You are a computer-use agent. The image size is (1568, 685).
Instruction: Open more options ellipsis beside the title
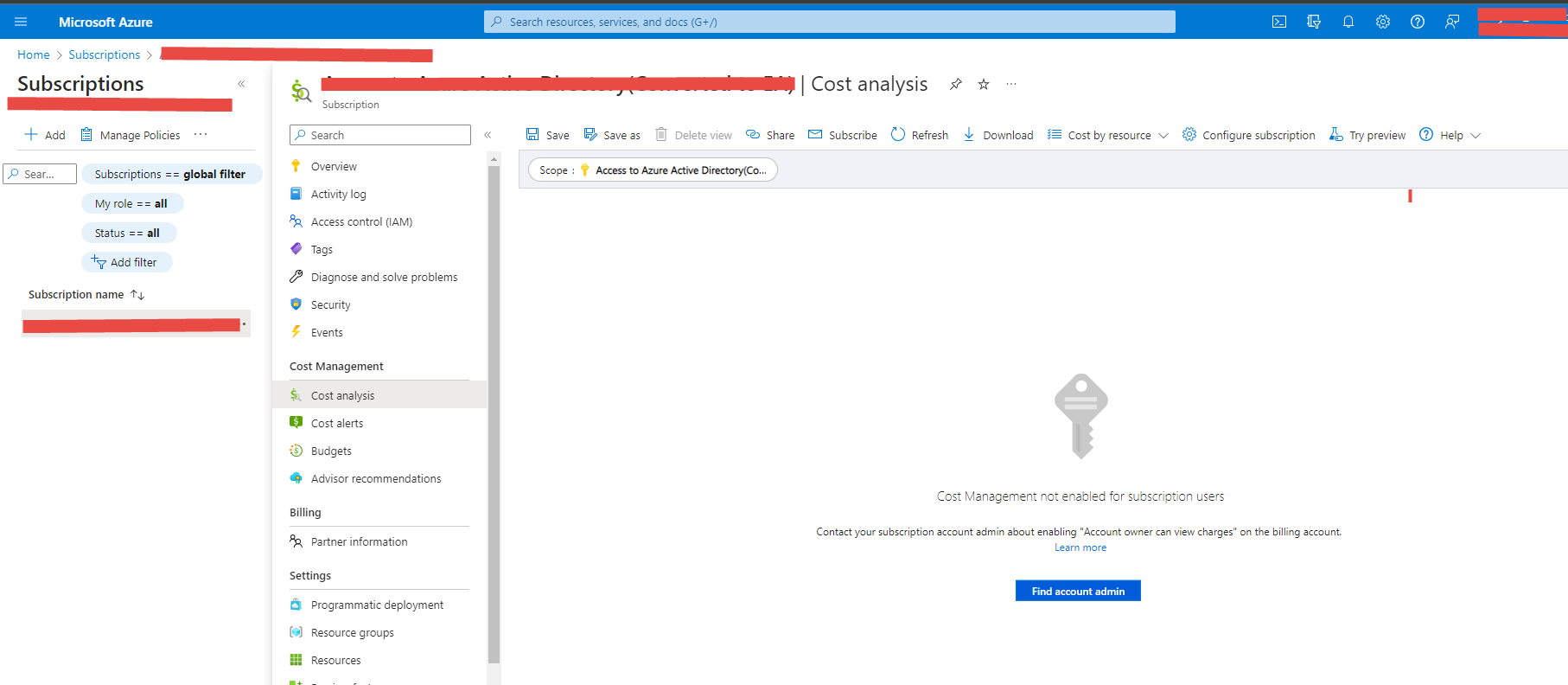point(1011,84)
